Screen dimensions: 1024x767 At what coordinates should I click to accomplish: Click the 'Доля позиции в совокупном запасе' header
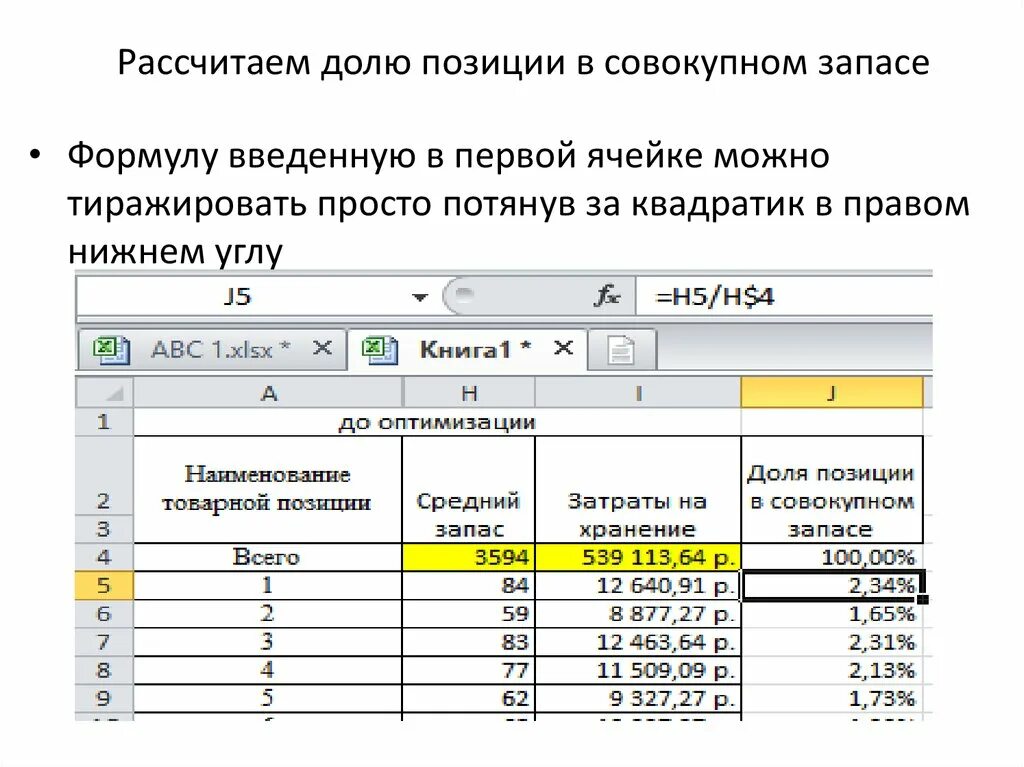832,489
